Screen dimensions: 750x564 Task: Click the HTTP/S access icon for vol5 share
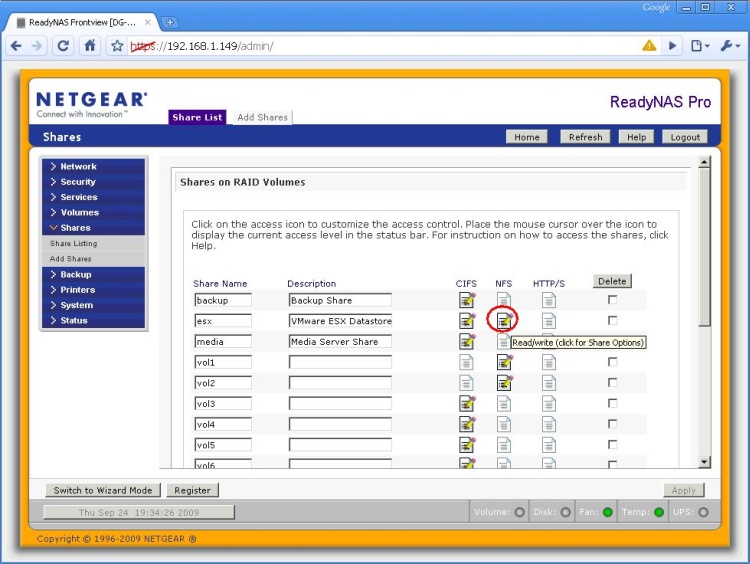(x=549, y=445)
